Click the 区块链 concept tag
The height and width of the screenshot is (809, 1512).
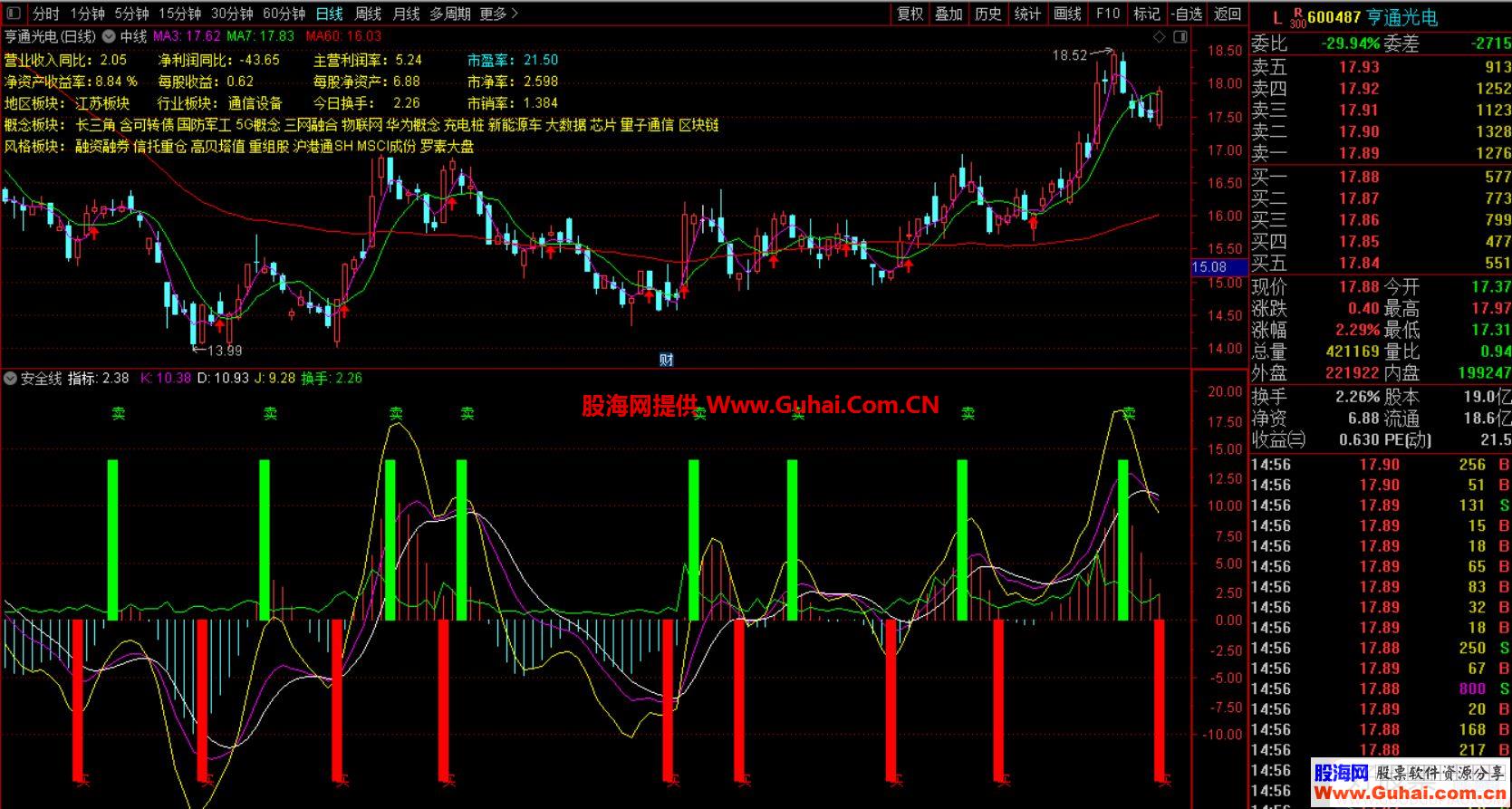pyautogui.click(x=698, y=125)
